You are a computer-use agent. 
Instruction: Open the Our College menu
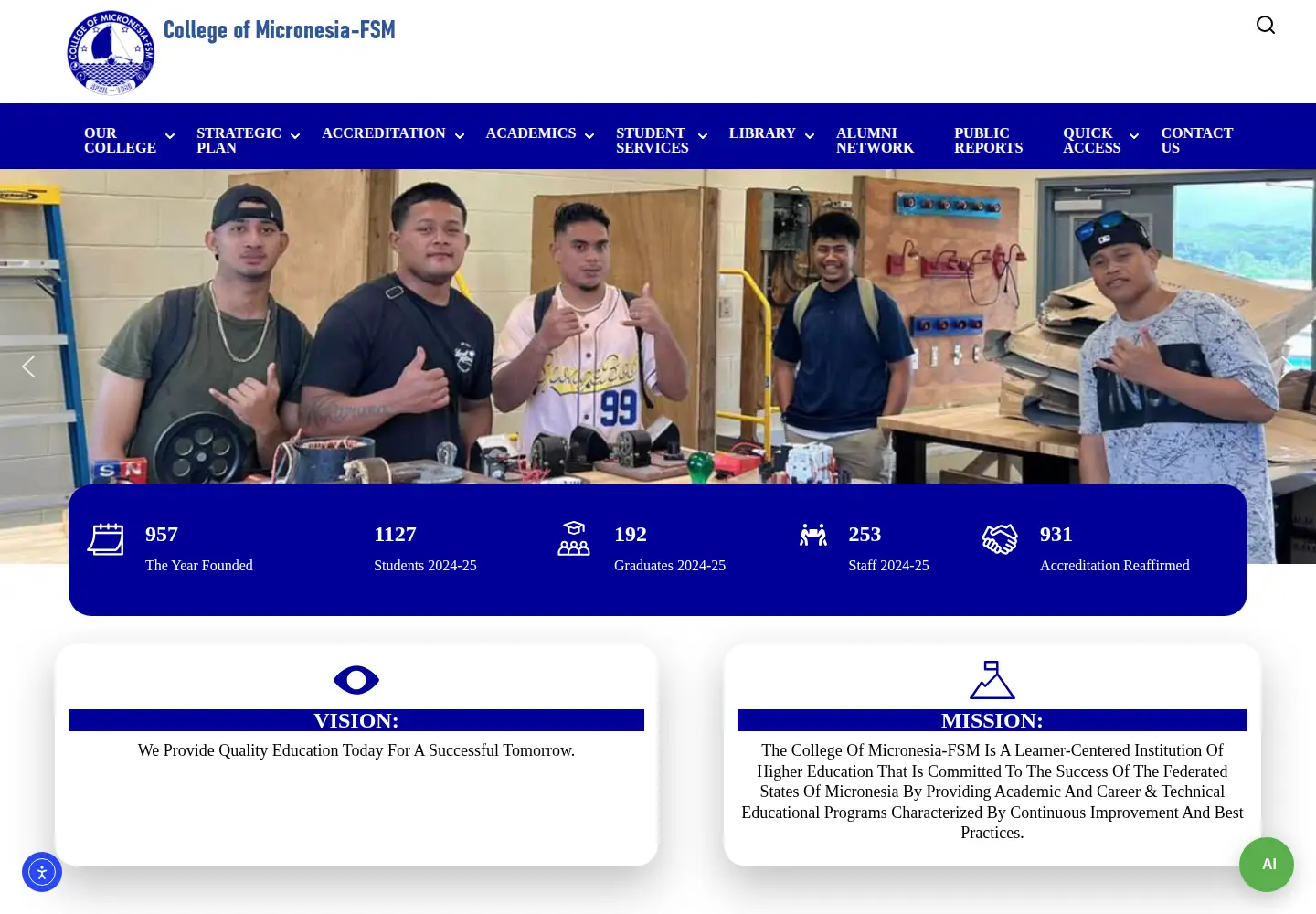(x=120, y=141)
